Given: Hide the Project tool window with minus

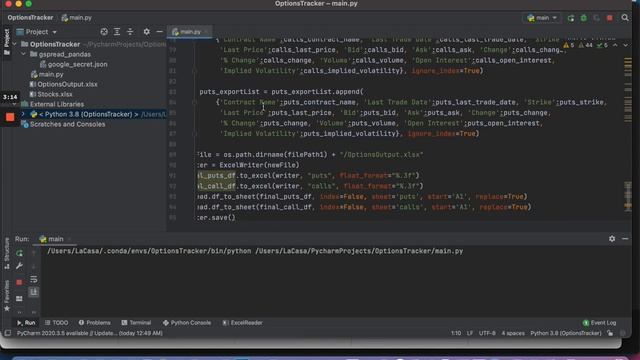Looking at the screenshot, I should point(160,32).
